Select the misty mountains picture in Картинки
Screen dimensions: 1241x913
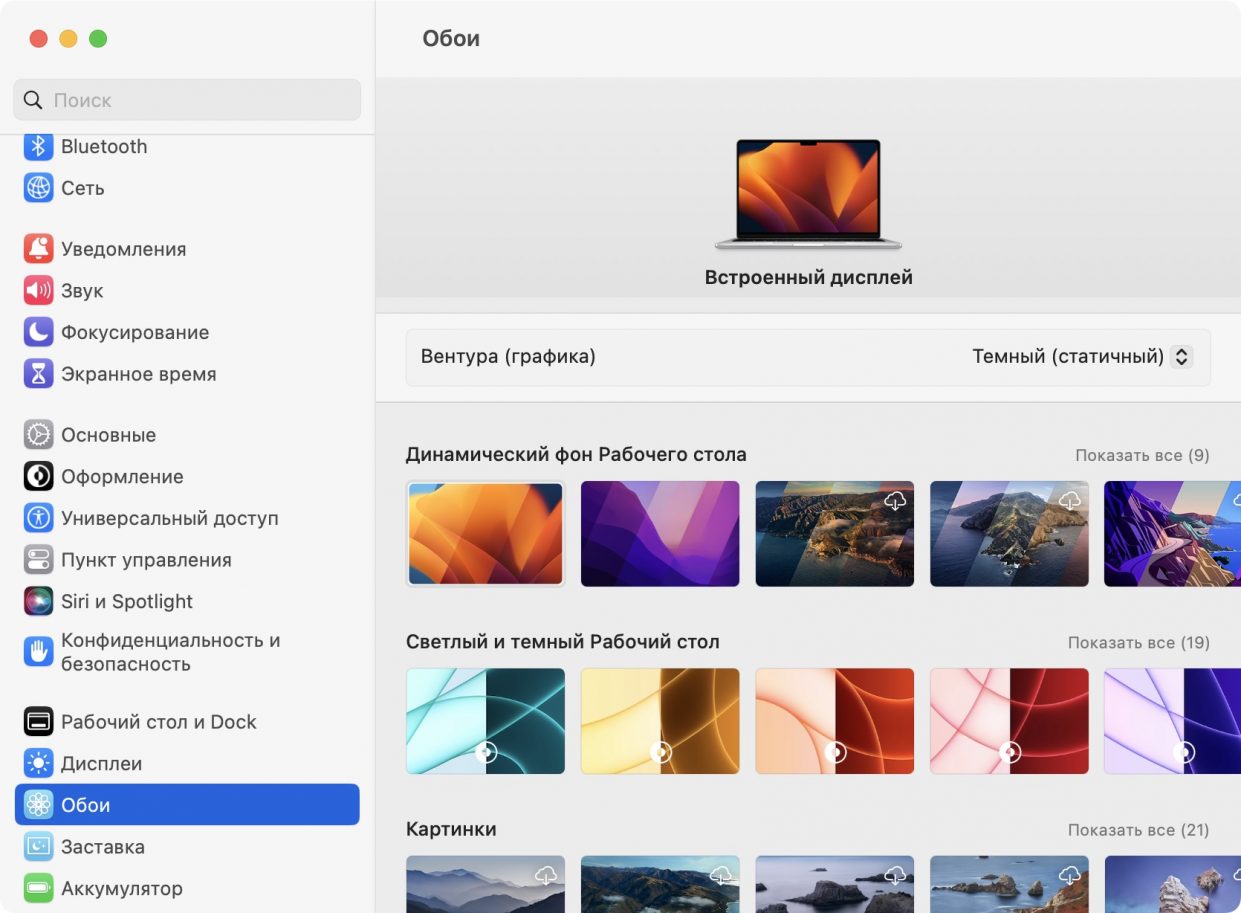[x=485, y=884]
